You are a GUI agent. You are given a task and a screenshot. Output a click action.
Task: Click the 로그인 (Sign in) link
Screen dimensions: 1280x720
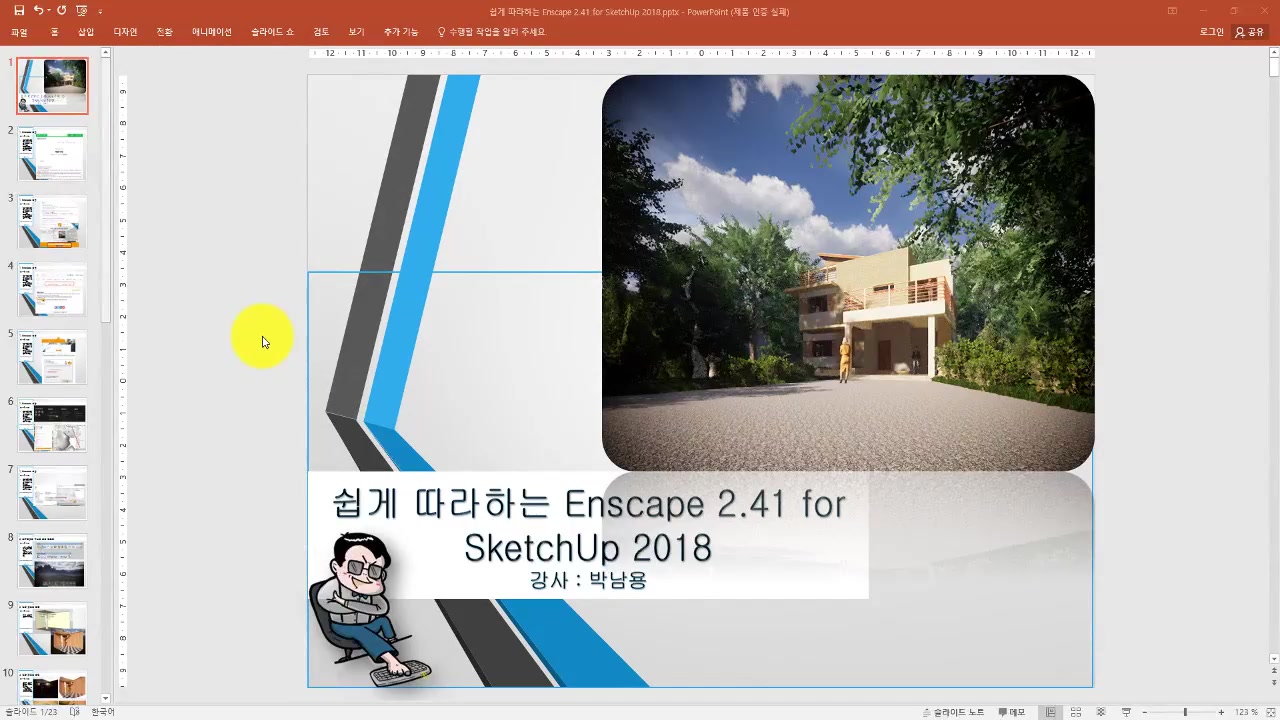pos(1211,31)
